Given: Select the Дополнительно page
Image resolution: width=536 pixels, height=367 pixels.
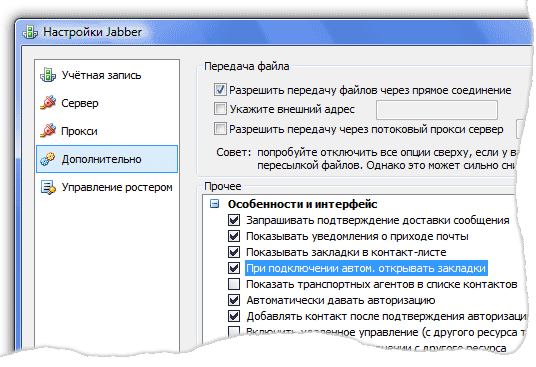Looking at the screenshot, I should pos(107,159).
